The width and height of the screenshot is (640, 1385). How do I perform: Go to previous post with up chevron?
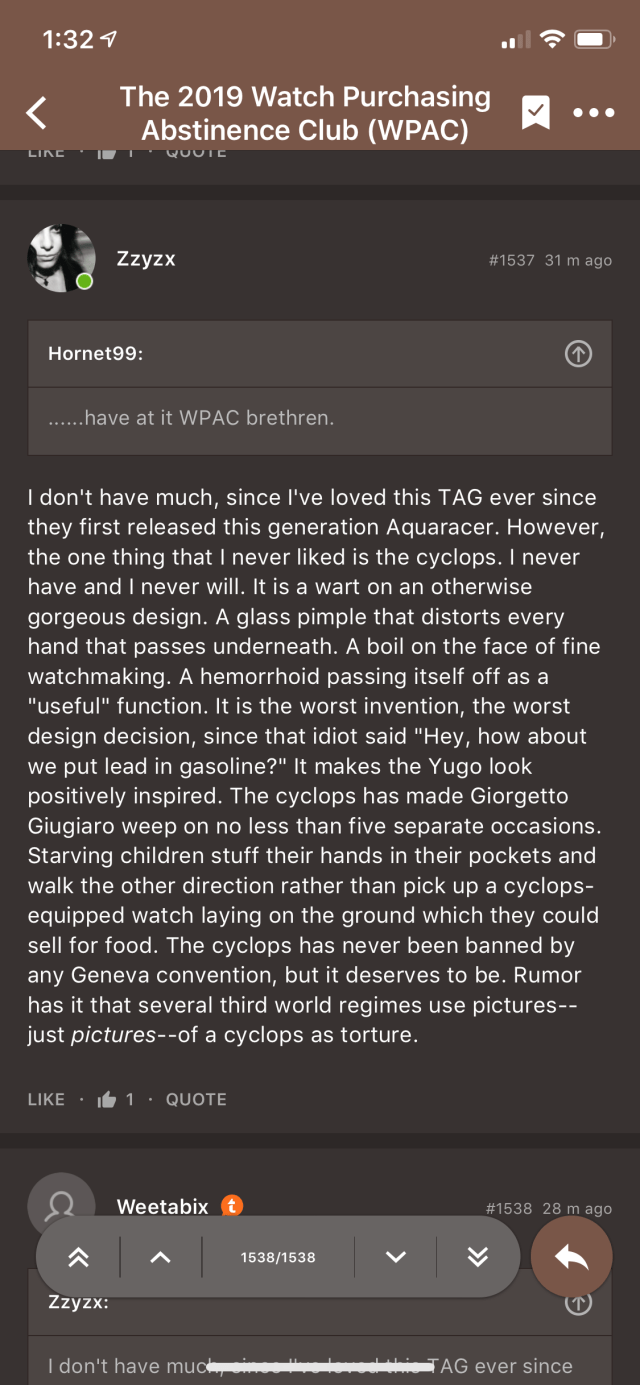point(160,1257)
